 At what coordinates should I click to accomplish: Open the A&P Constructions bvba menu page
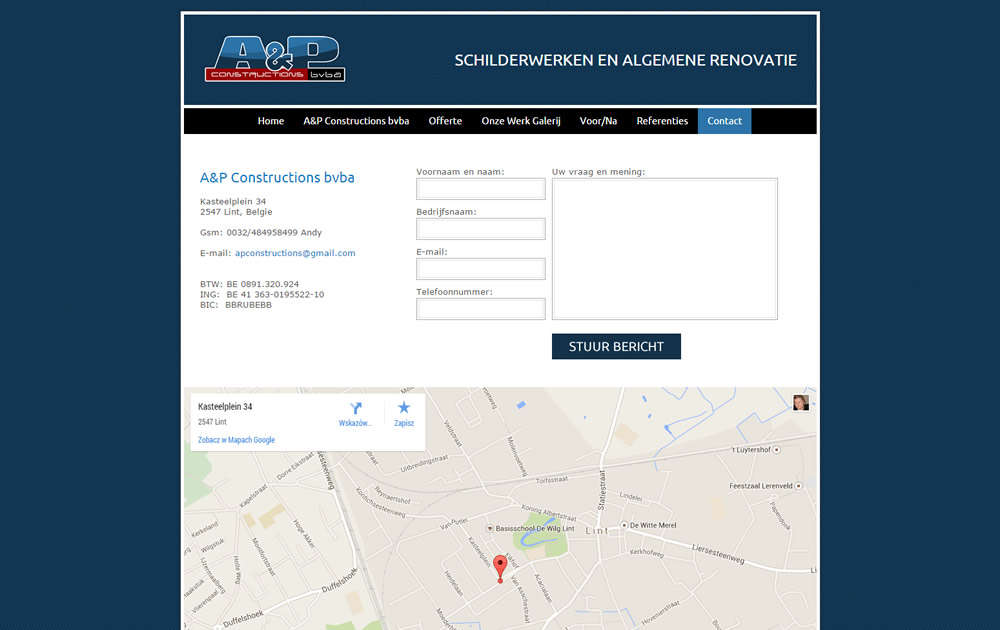click(357, 121)
